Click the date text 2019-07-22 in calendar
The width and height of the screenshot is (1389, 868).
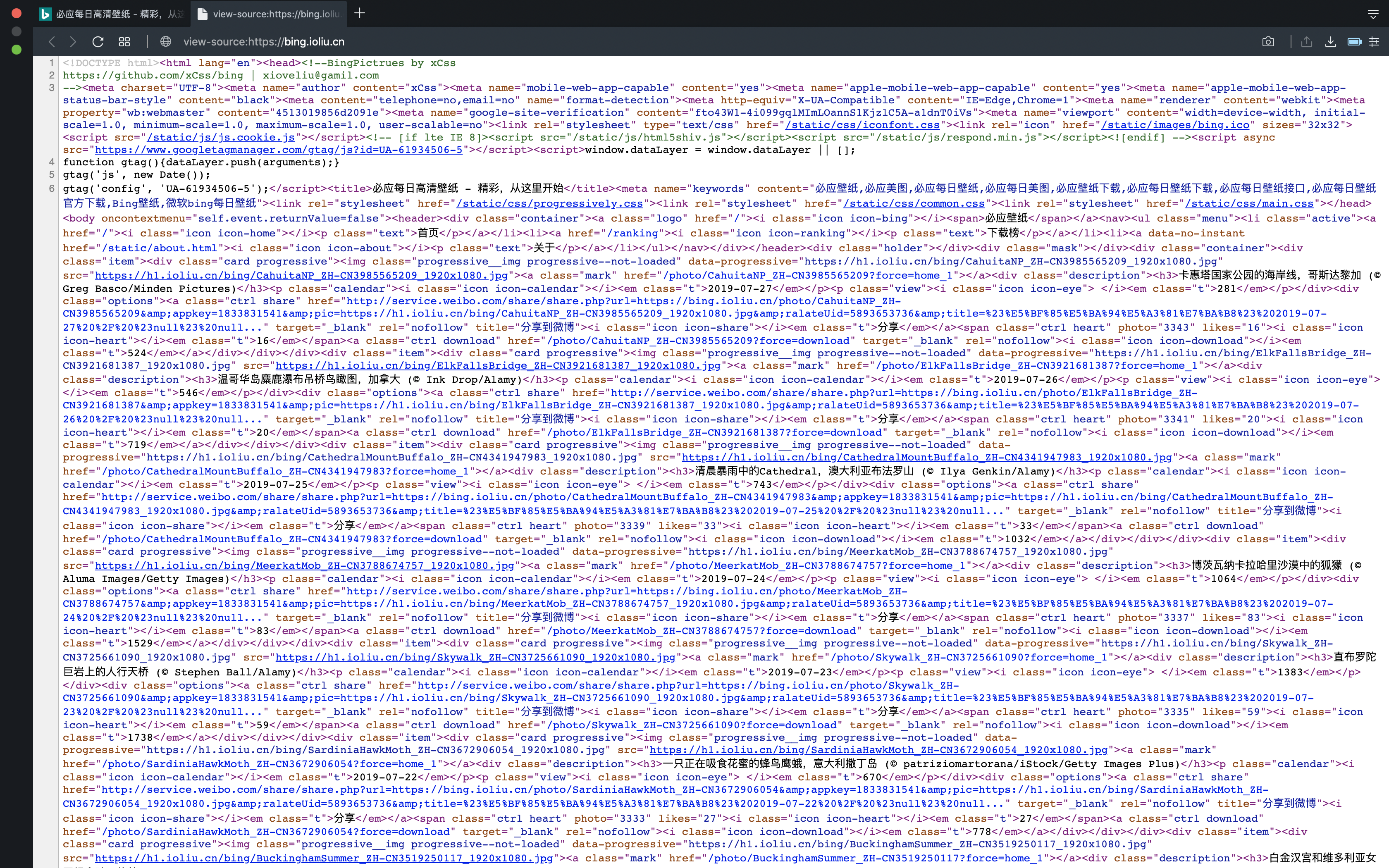click(385, 777)
